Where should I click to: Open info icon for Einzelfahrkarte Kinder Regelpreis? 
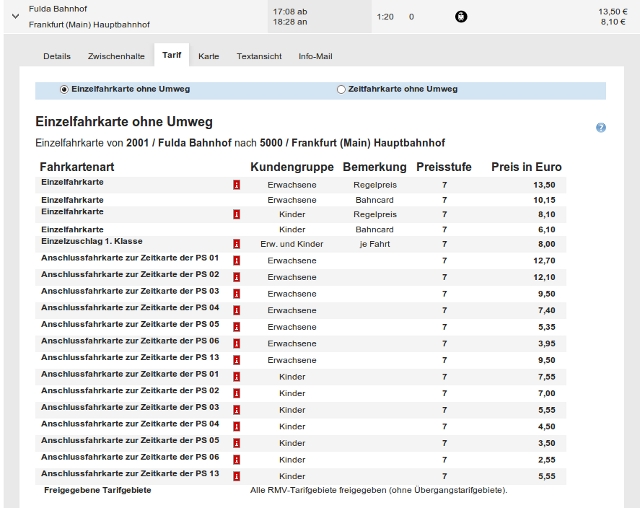click(236, 214)
